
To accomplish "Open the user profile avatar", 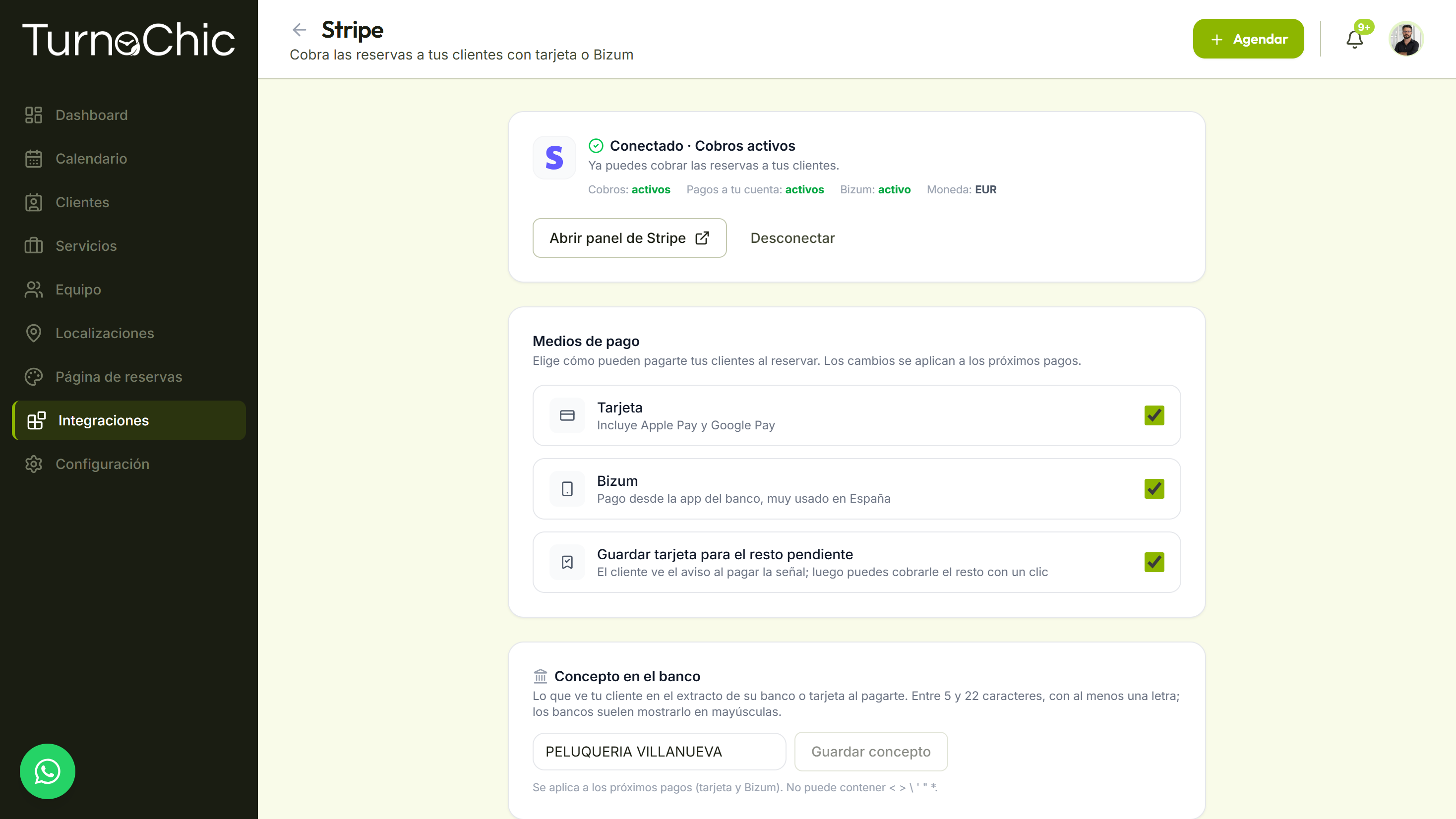I will [1406, 39].
